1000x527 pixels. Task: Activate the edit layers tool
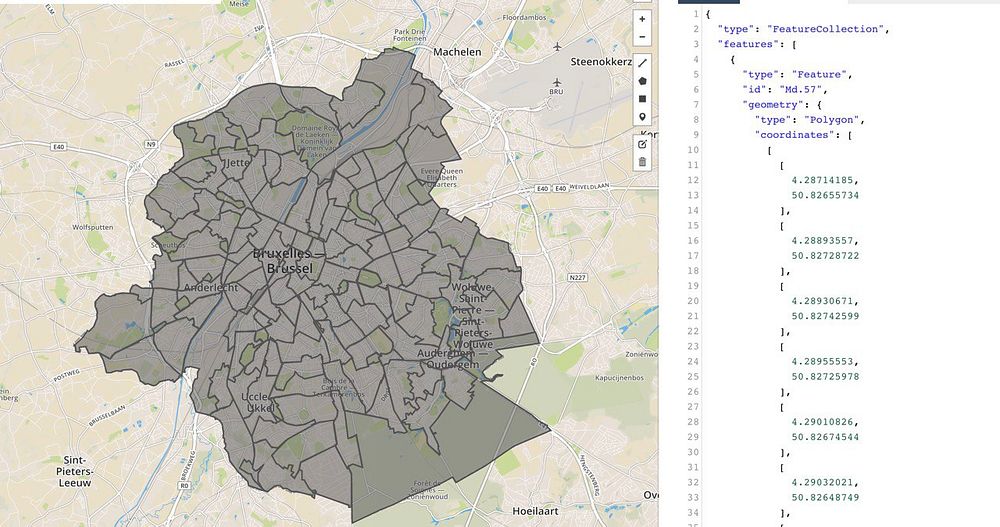642,144
